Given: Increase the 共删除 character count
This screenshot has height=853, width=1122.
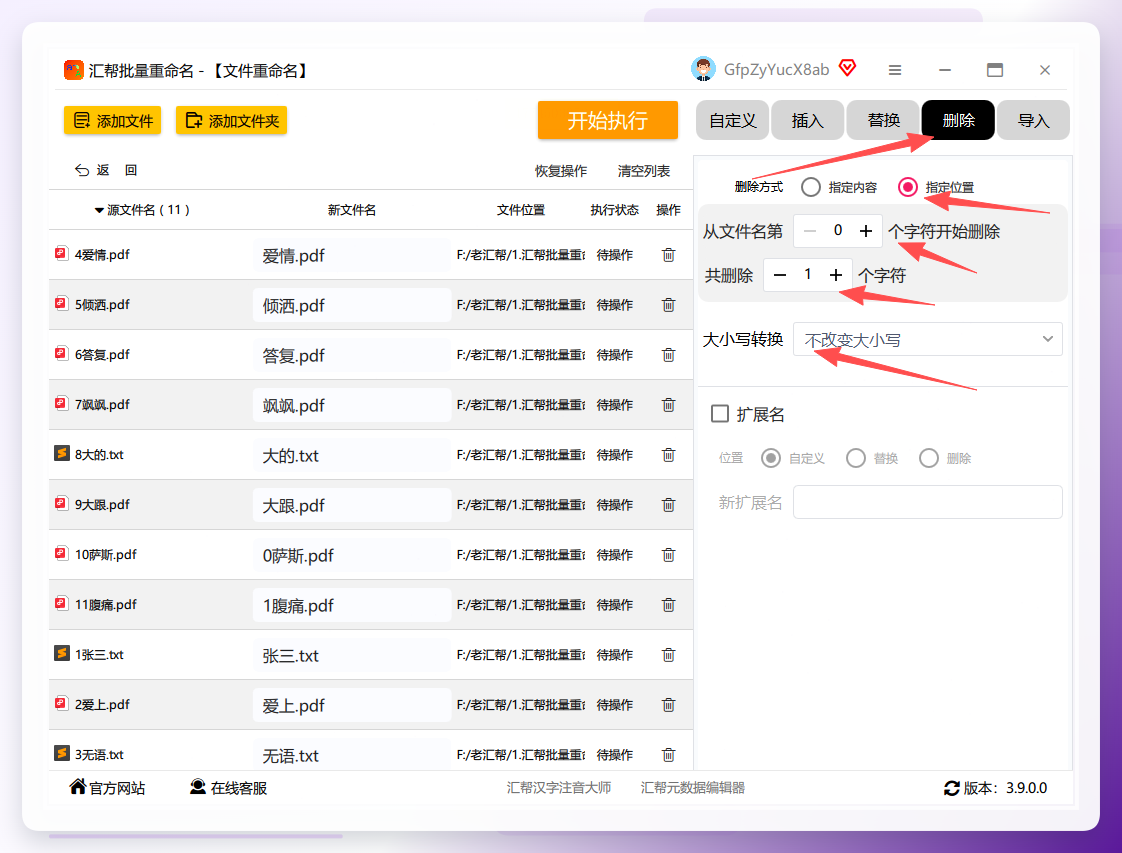Looking at the screenshot, I should tap(836, 276).
